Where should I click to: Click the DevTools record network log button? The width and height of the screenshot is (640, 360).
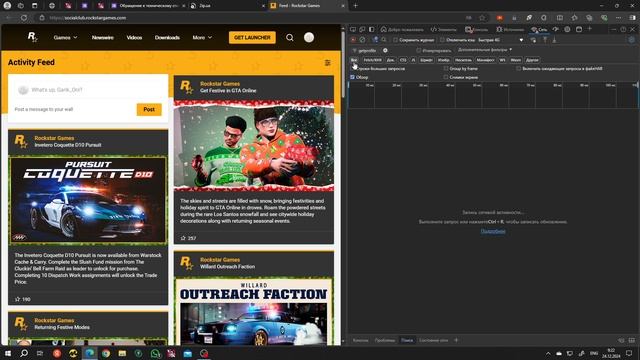pos(353,40)
